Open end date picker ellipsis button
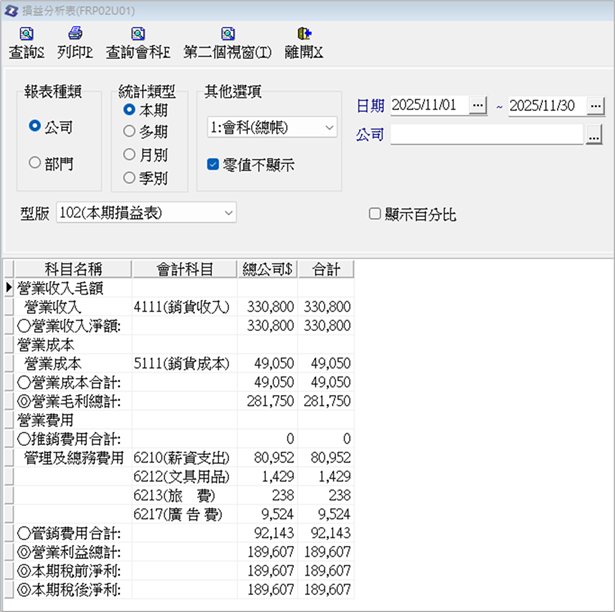 tap(596, 105)
